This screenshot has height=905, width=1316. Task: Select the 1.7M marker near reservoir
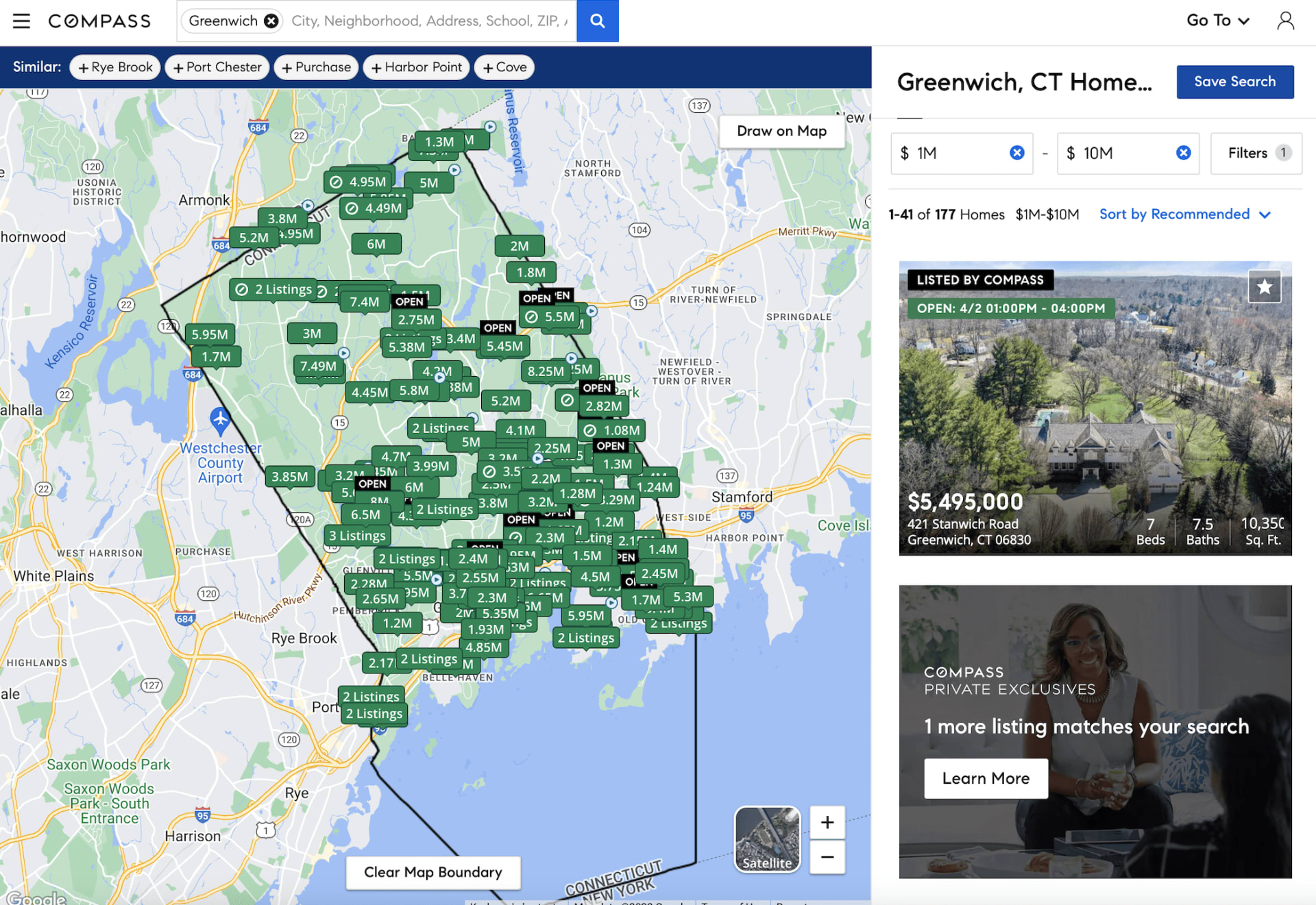pos(216,357)
